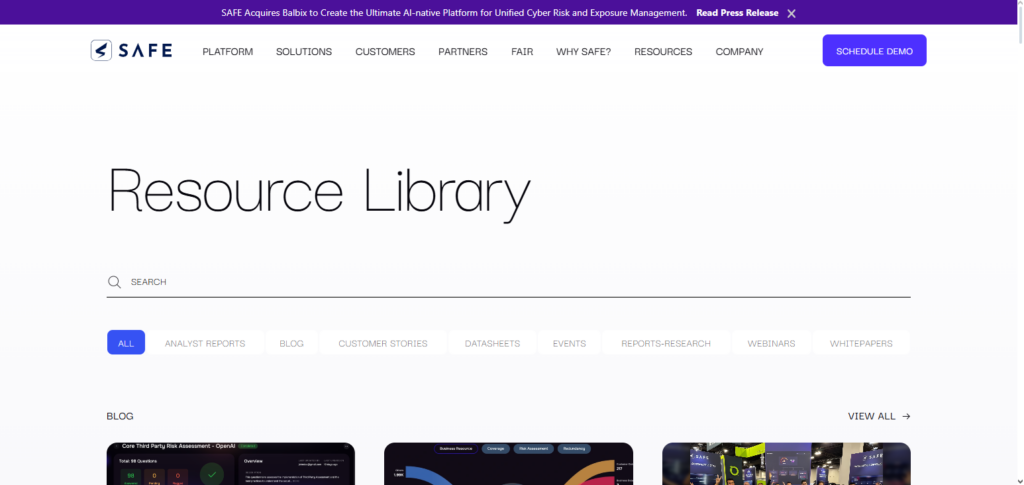Close the announcement banner with X
This screenshot has width=1024, height=485.
point(791,13)
